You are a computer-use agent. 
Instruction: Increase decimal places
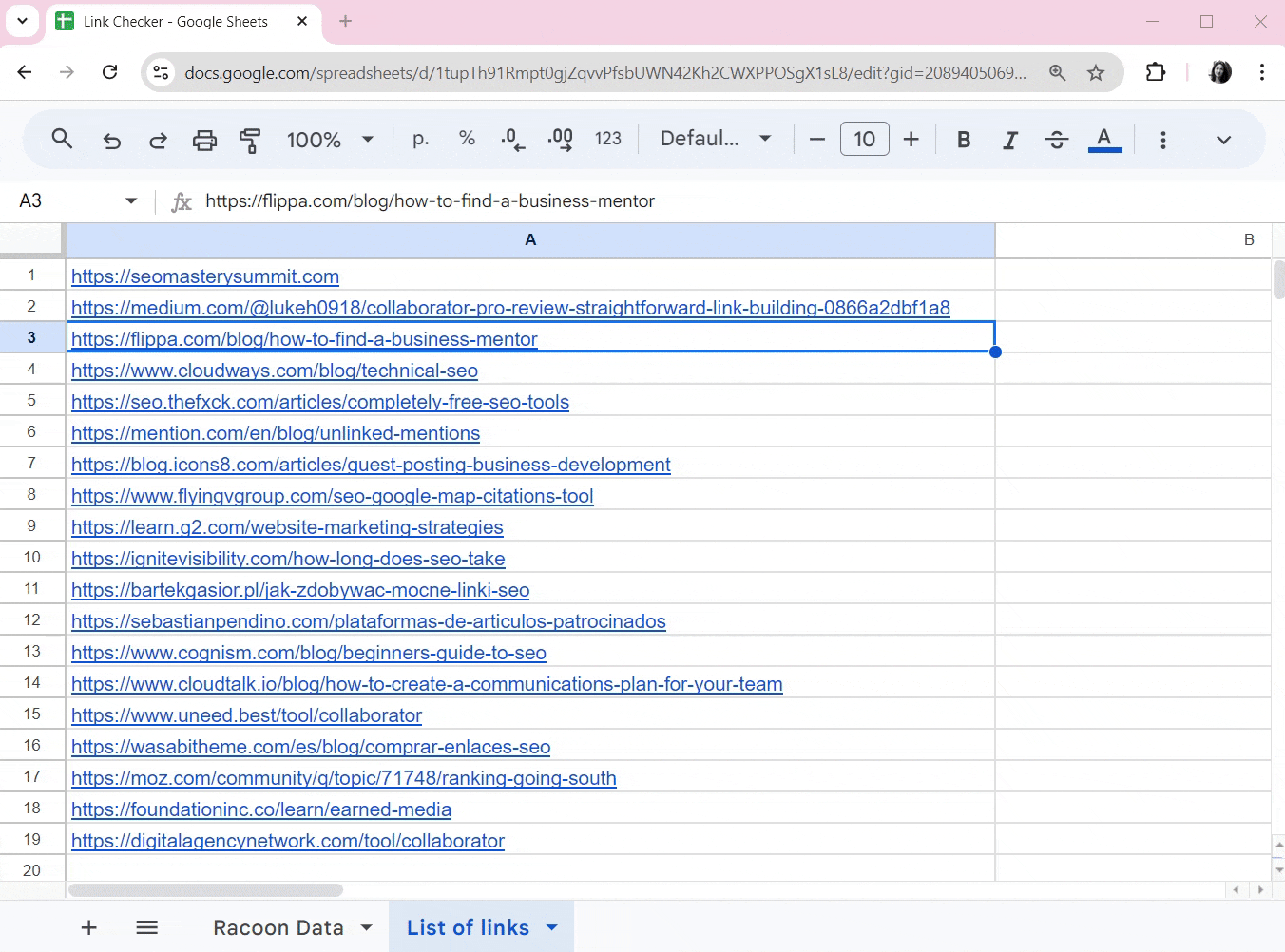[560, 140]
